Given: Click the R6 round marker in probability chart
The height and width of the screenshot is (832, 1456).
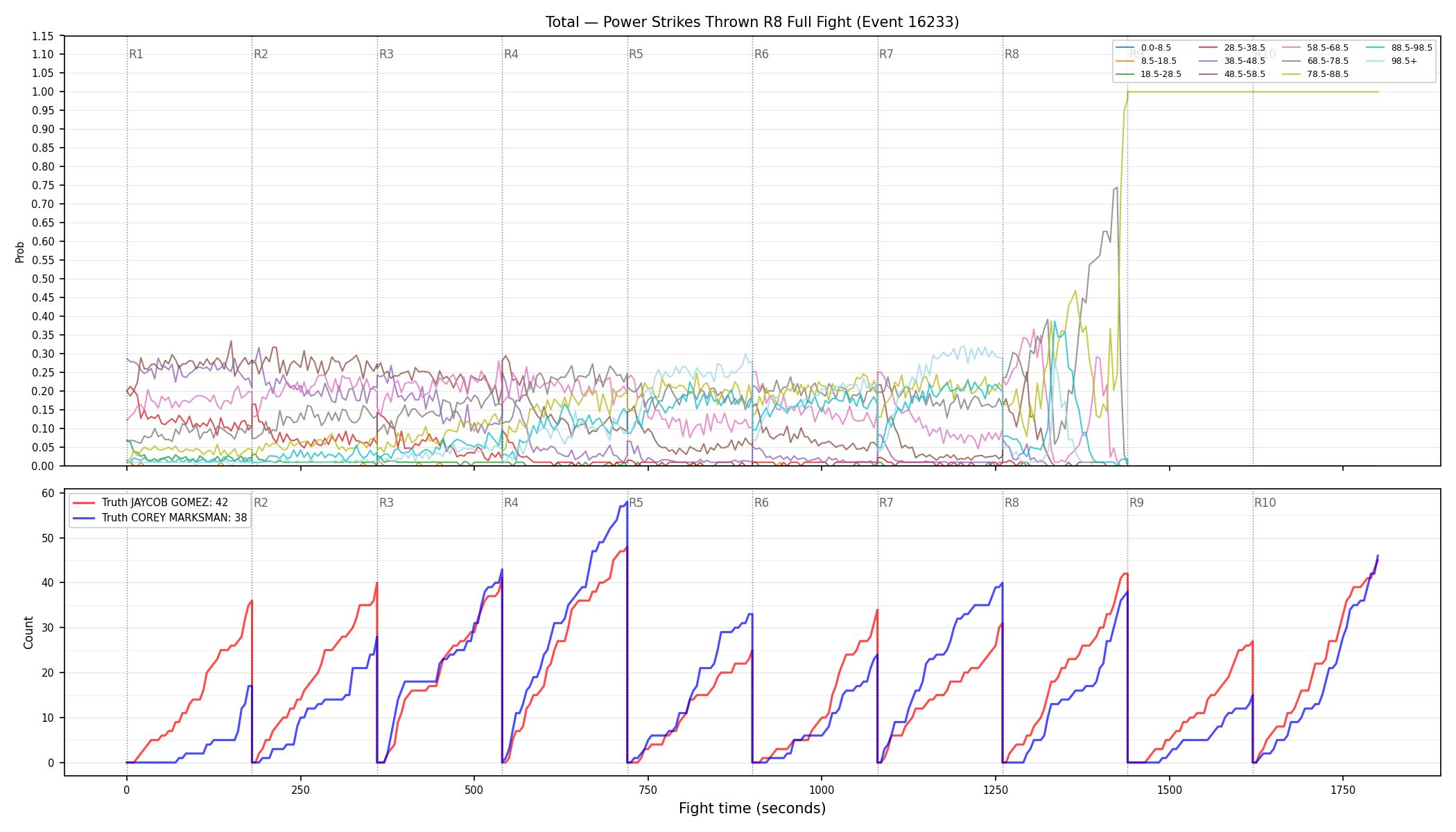Looking at the screenshot, I should [761, 54].
